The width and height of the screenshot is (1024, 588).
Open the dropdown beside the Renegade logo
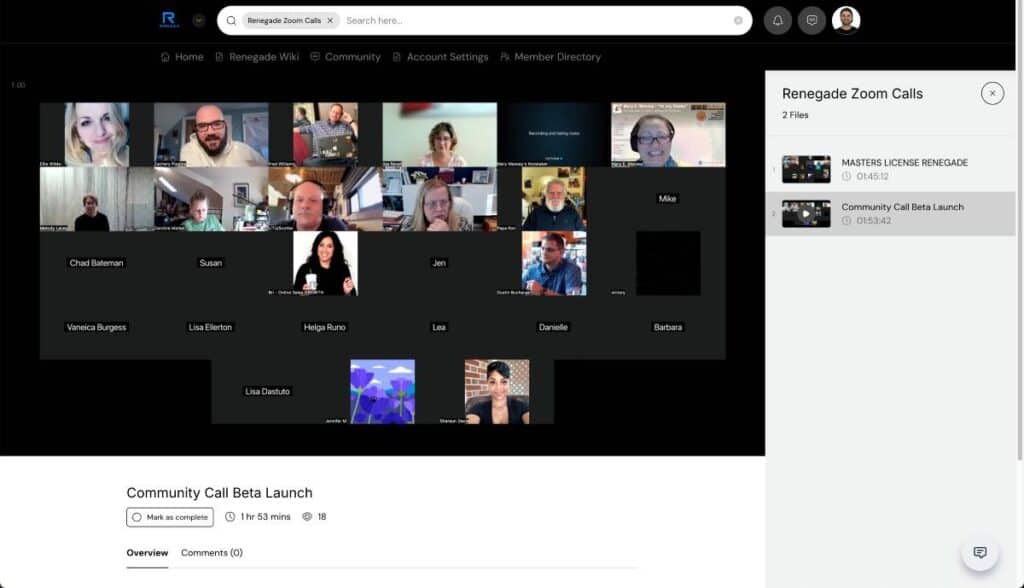[x=199, y=21]
